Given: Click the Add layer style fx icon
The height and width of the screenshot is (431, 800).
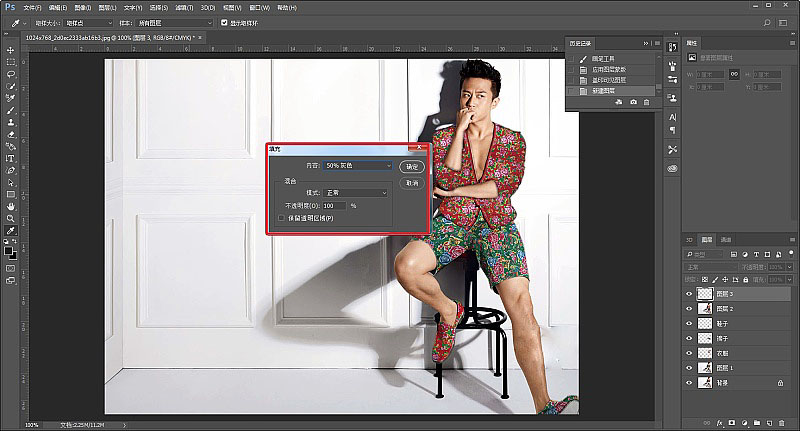Looking at the screenshot, I should 719,423.
